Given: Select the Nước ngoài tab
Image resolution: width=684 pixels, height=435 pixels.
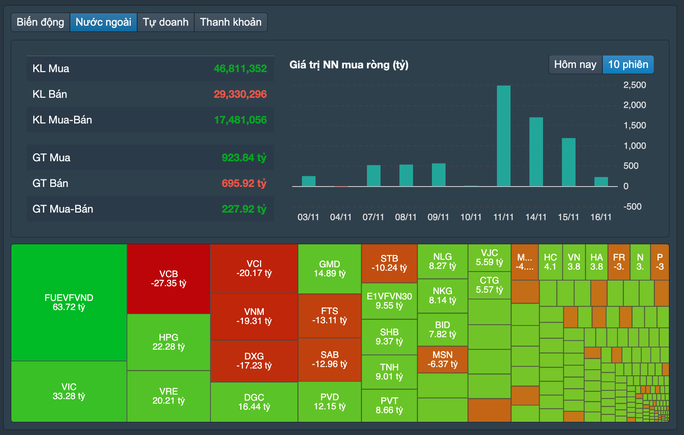Looking at the screenshot, I should click(x=103, y=21).
